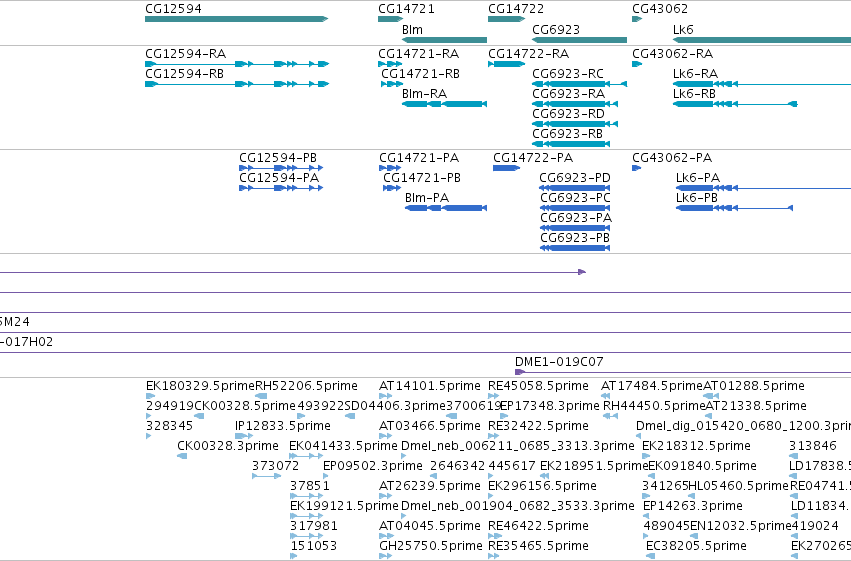The width and height of the screenshot is (851, 561).
Task: Open the CG6923-RD transcript label
Action: click(x=568, y=114)
